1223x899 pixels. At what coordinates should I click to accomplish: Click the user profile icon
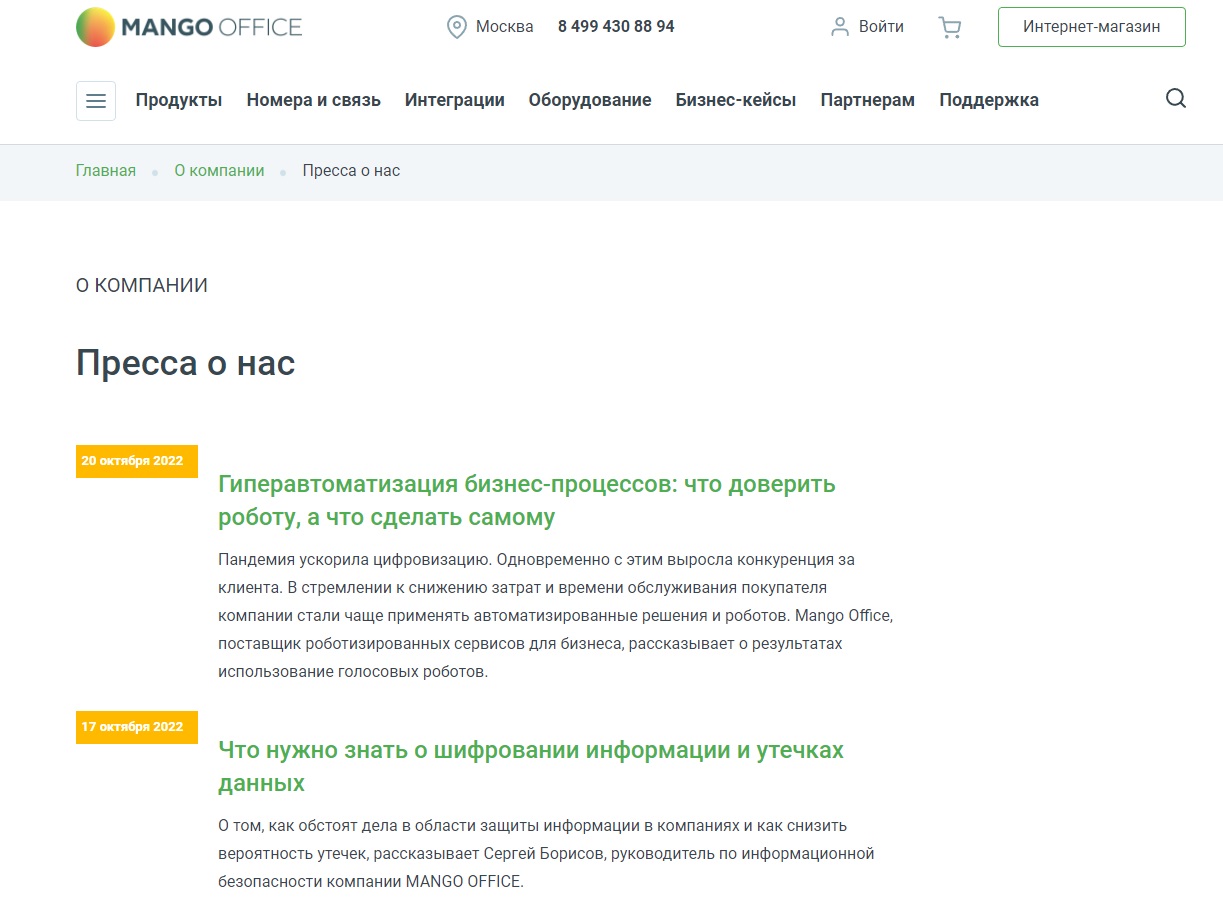coord(840,27)
